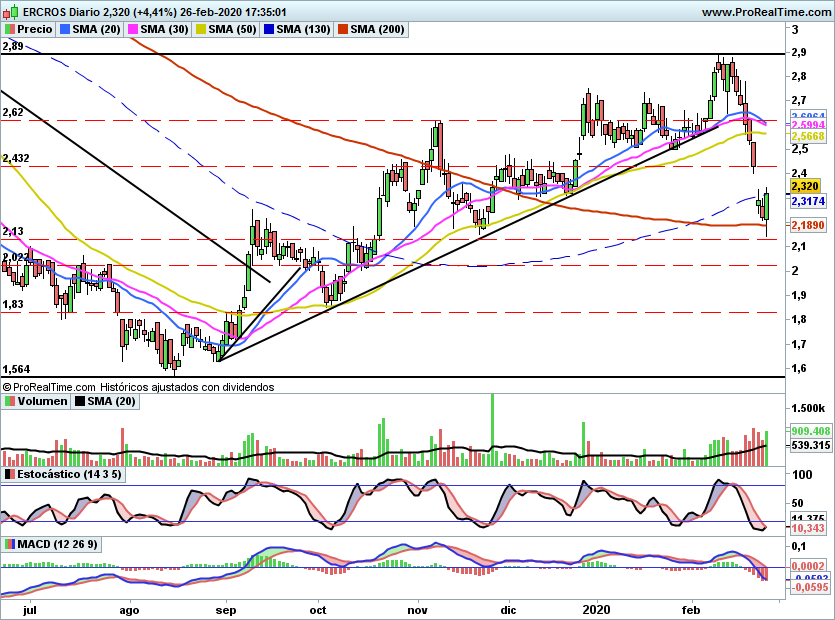
Task: Click the candlestick icon beside ERCROS title
Action: (x=11, y=12)
